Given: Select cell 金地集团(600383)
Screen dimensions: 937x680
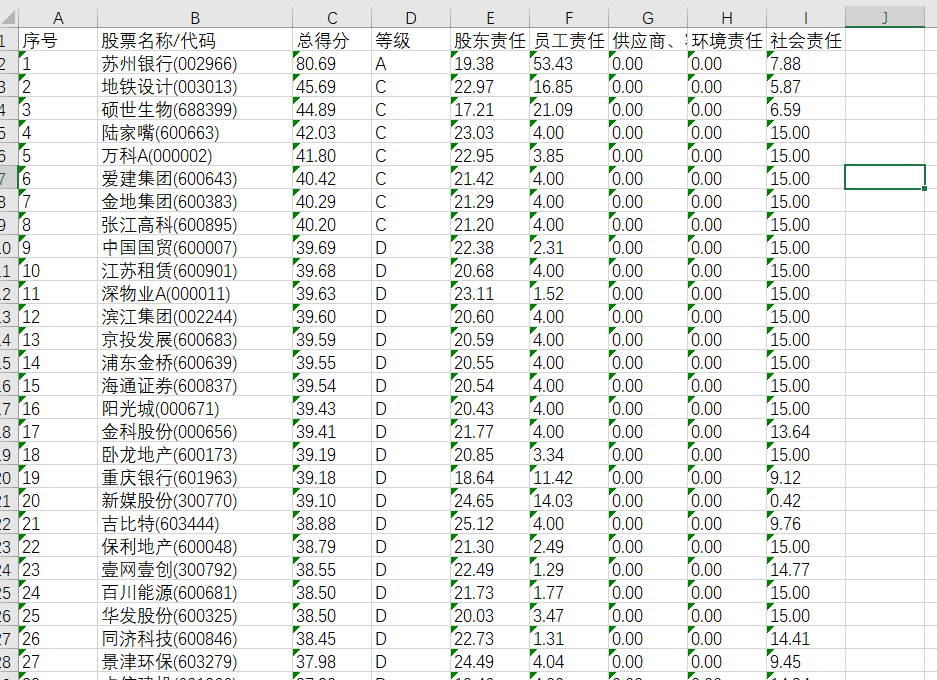Looking at the screenshot, I should tap(195, 201).
